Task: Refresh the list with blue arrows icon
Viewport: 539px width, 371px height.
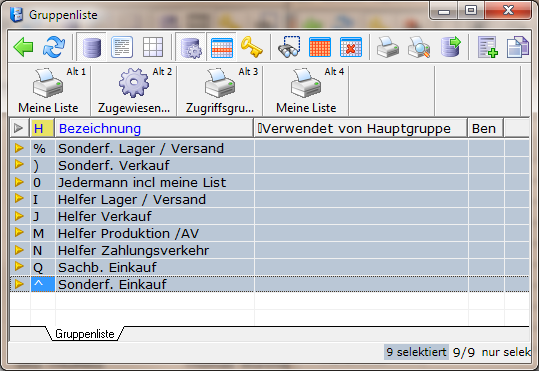Action: pyautogui.click(x=54, y=47)
